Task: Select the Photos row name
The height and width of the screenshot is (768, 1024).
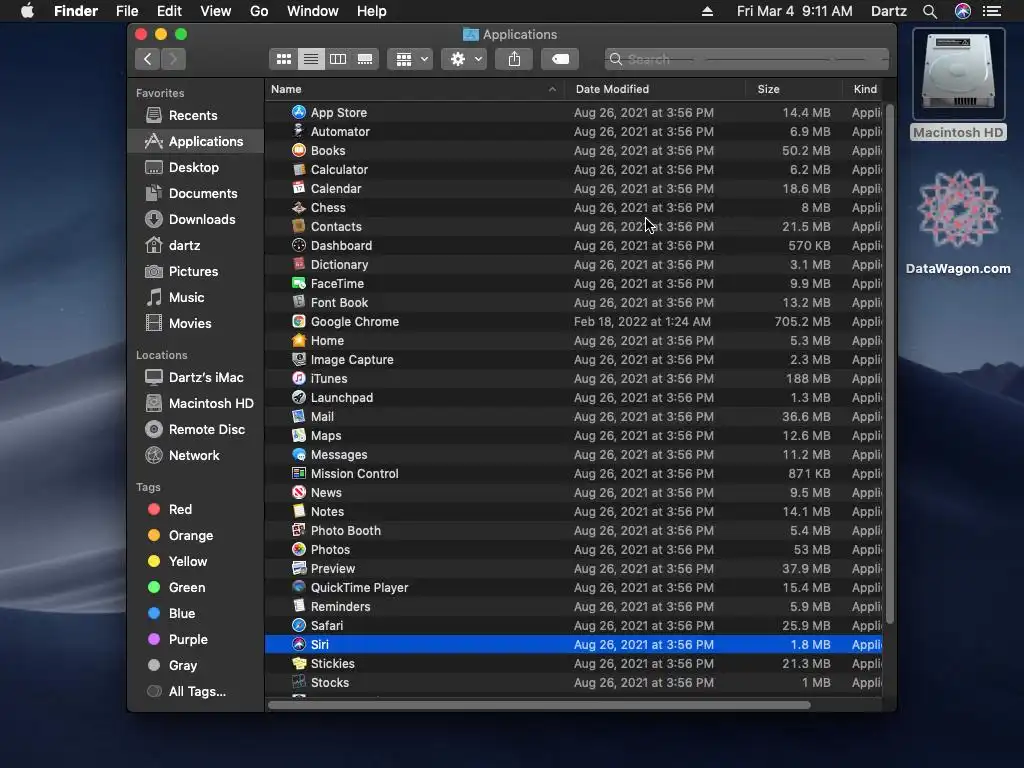Action: pos(330,550)
